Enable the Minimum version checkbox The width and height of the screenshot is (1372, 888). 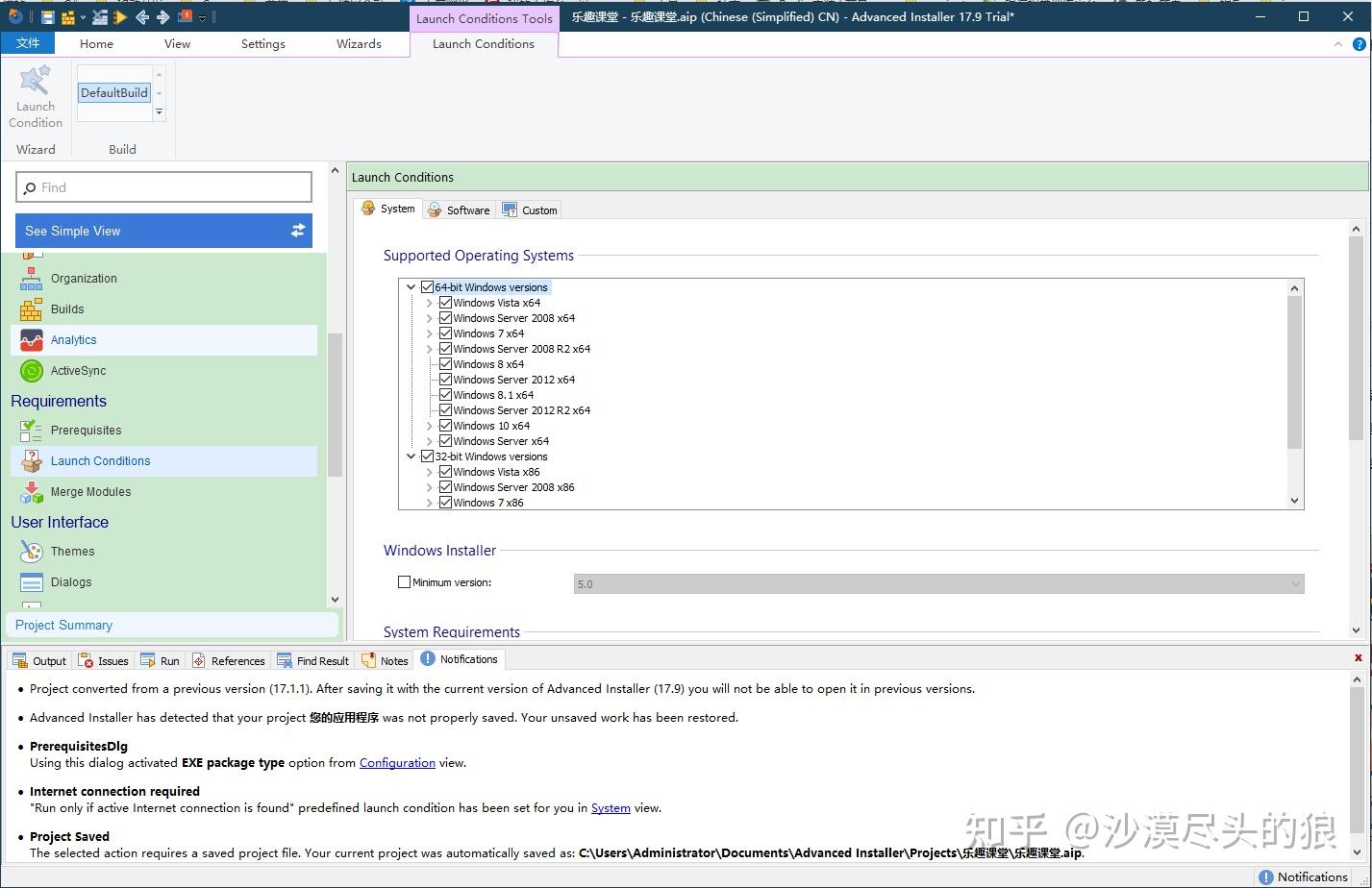click(x=405, y=582)
